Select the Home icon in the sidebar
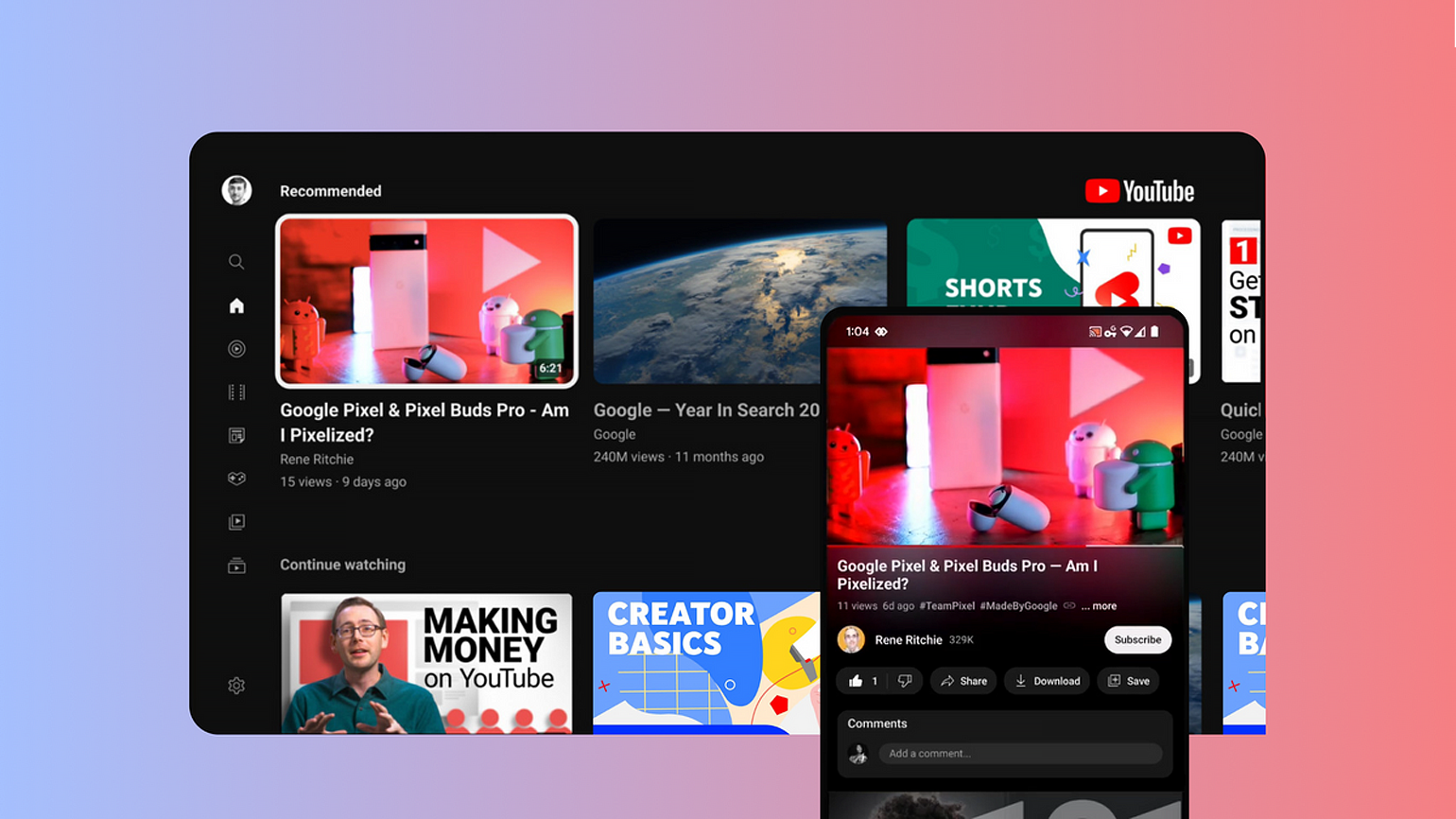This screenshot has height=819, width=1456. click(236, 305)
